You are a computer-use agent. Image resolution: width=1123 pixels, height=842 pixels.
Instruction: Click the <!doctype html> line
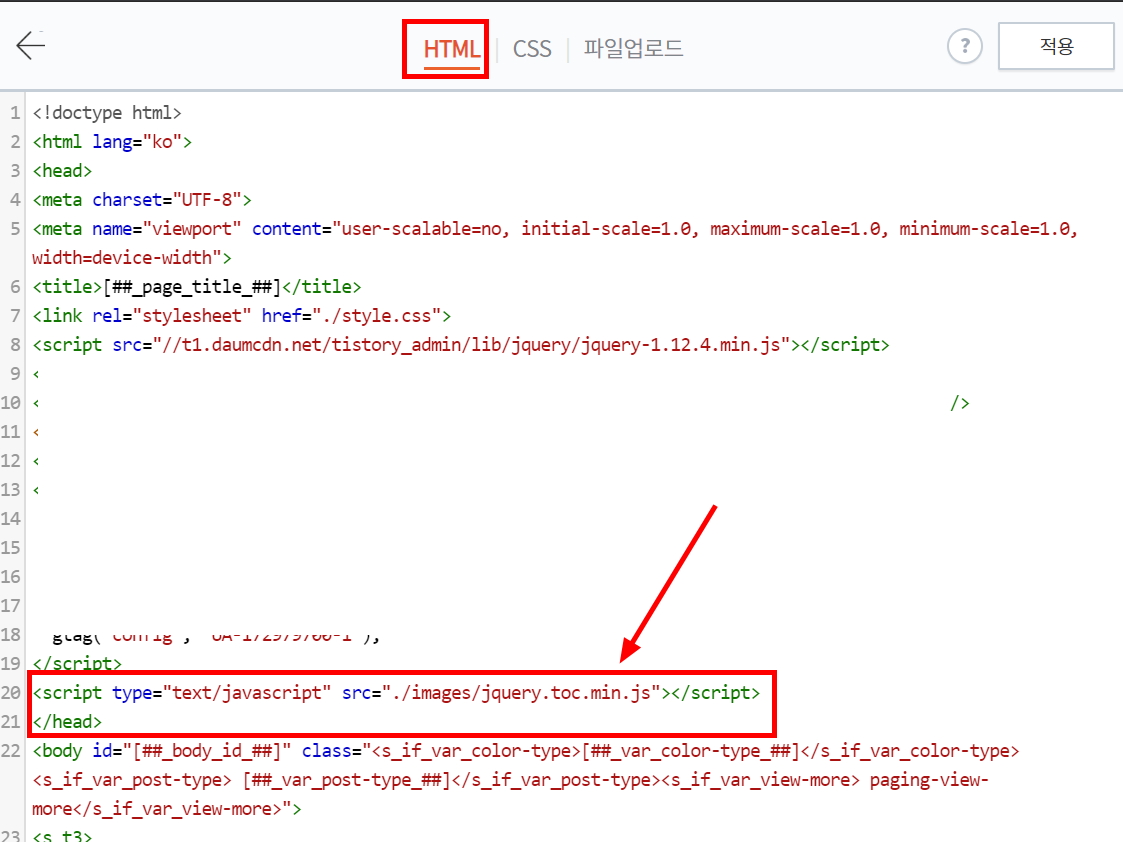click(x=107, y=113)
